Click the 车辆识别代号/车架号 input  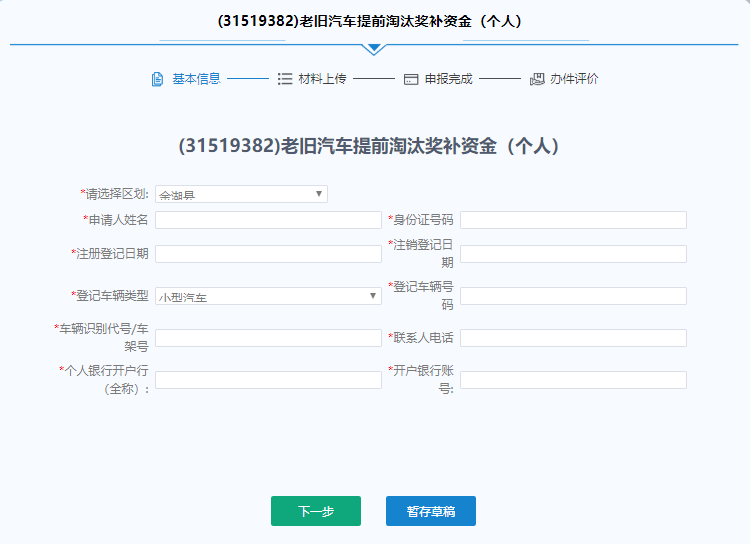pyautogui.click(x=268, y=338)
